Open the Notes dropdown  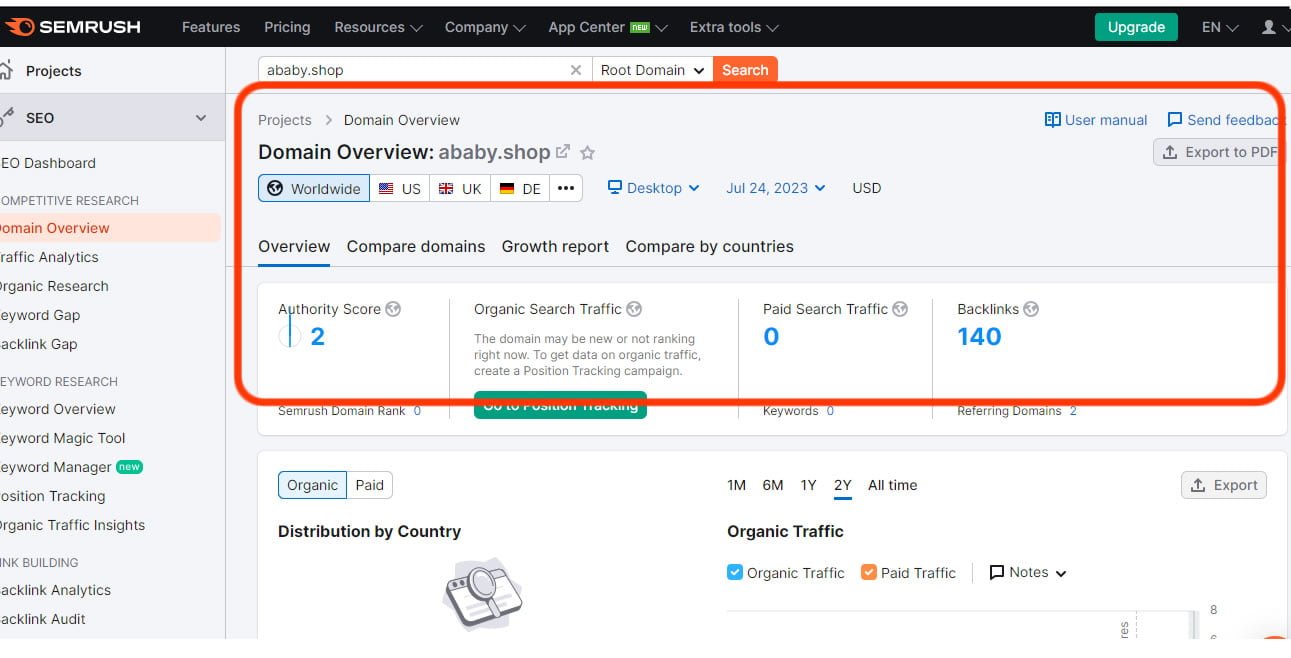tap(1028, 573)
